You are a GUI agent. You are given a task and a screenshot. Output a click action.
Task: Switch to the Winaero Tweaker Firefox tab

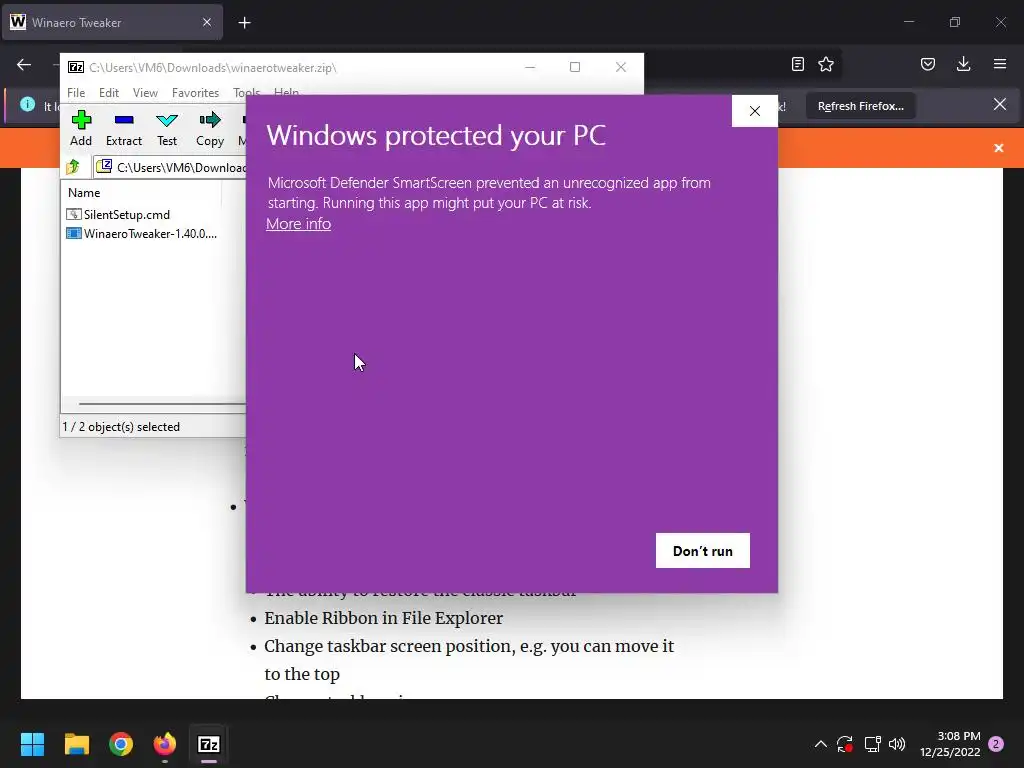pos(112,23)
